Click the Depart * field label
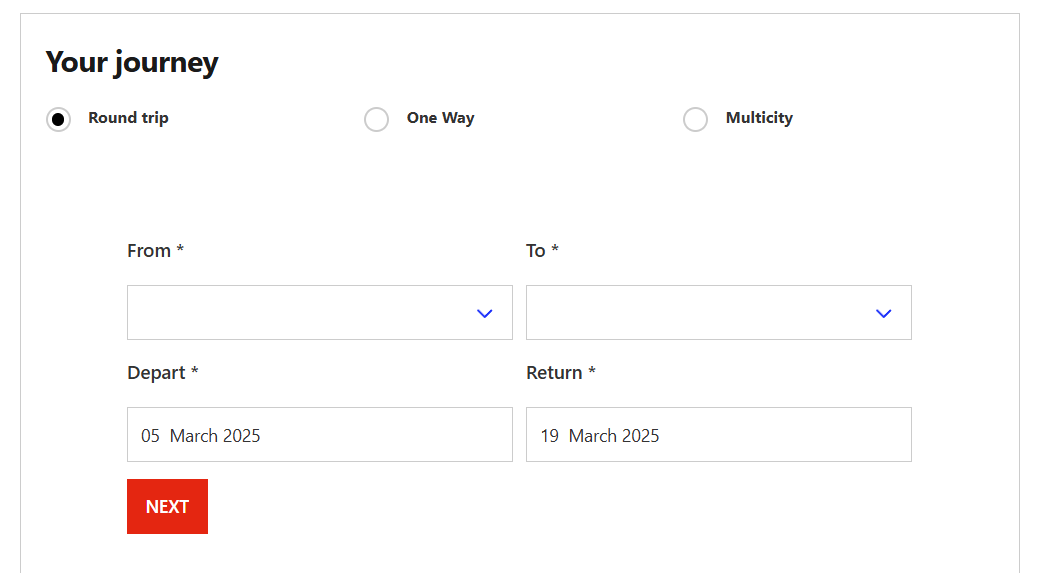Screen dimensions: 1042x573 (163, 373)
